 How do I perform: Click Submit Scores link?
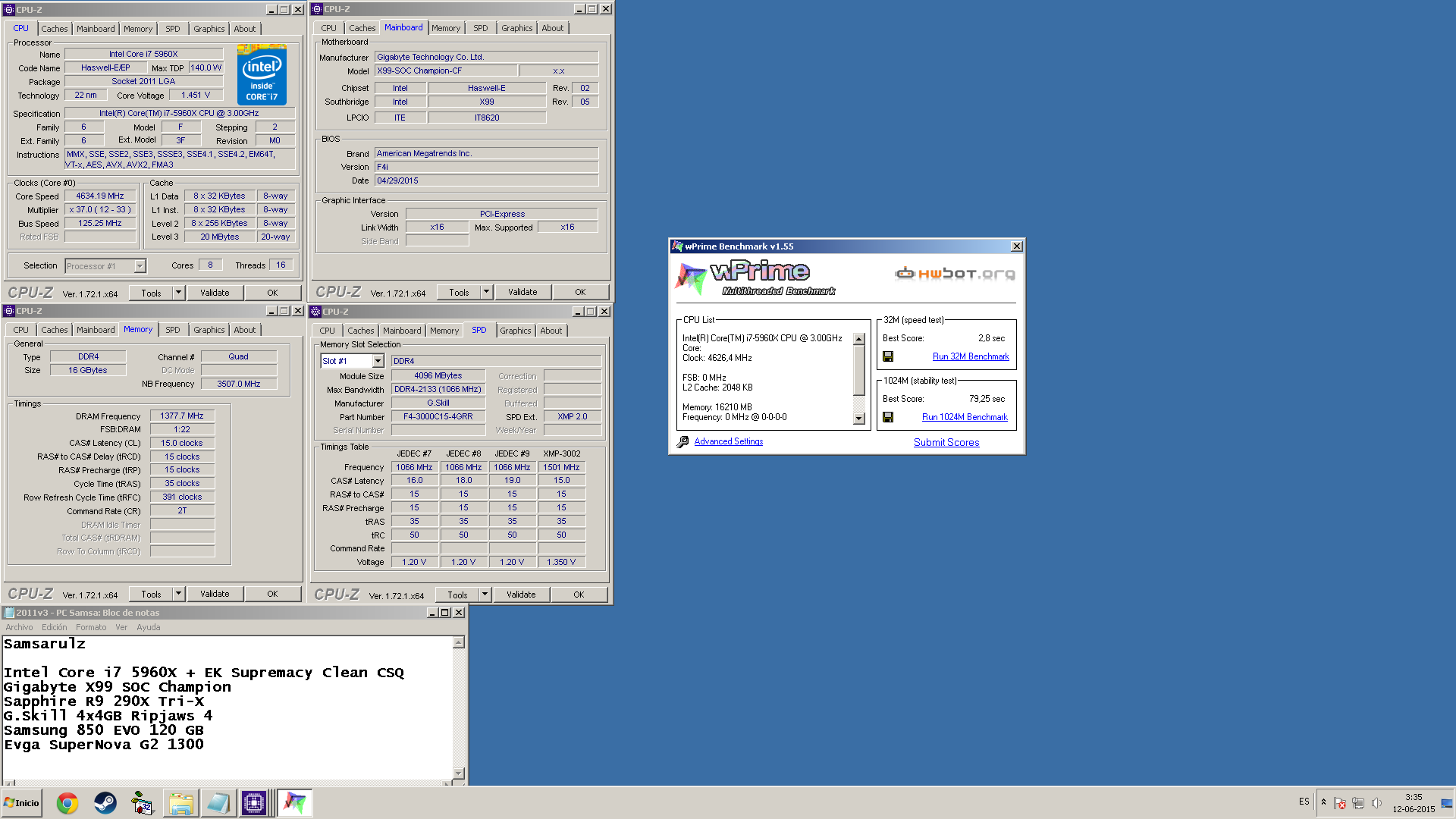(946, 443)
